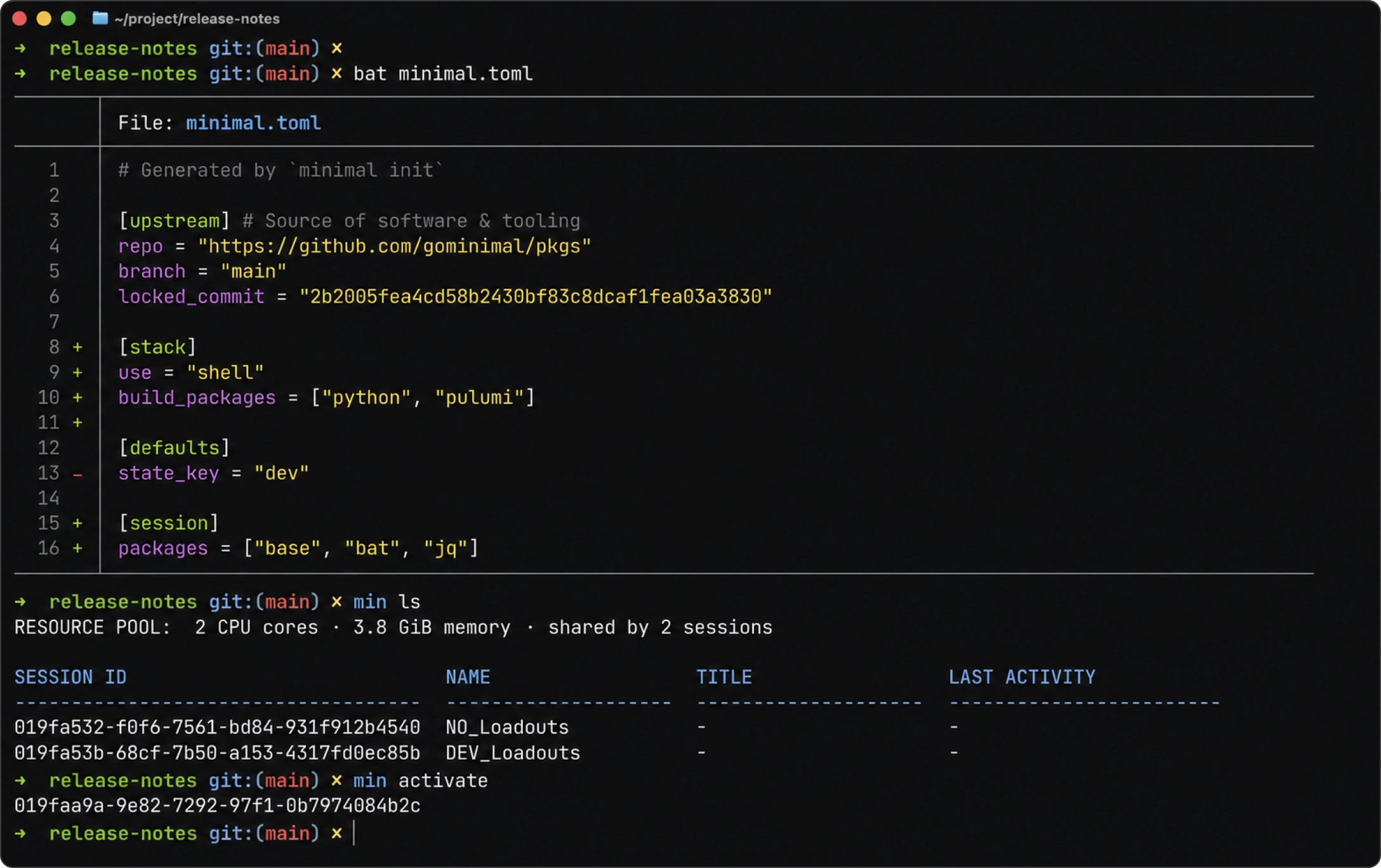Viewport: 1381px width, 868px height.
Task: Click the 'bat minimal.toml' command text
Action: [443, 74]
